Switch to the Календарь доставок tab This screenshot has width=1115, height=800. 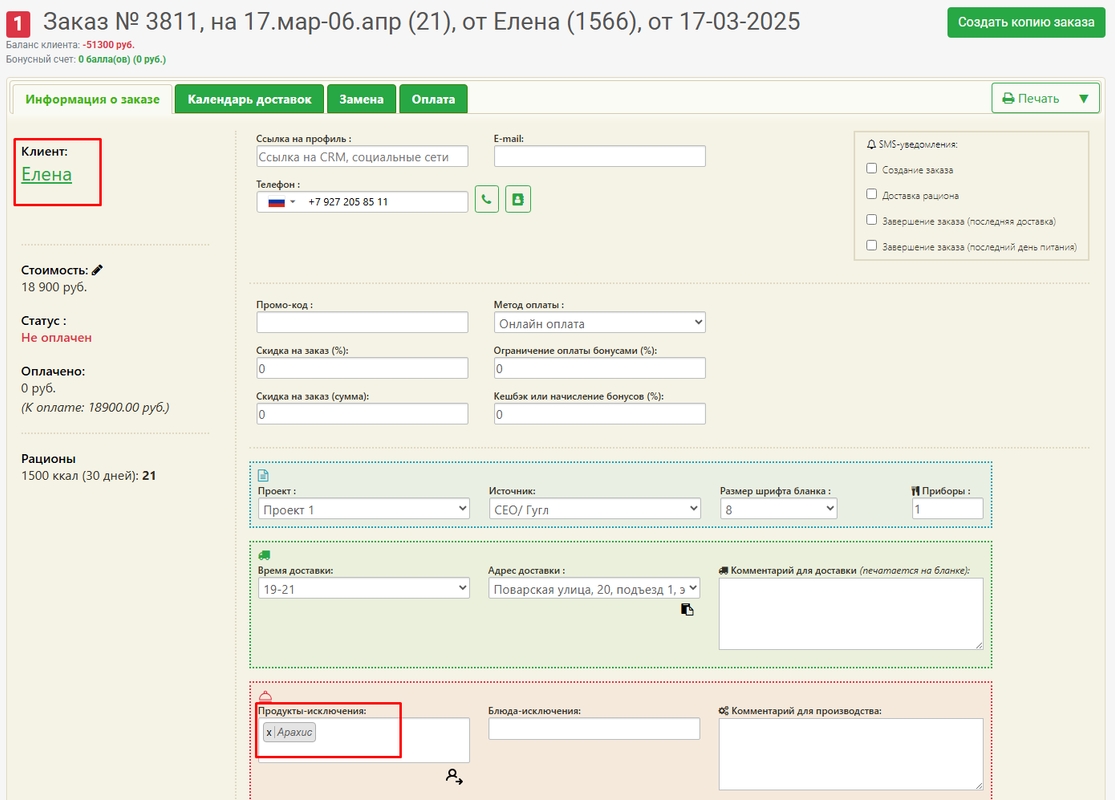click(x=249, y=99)
